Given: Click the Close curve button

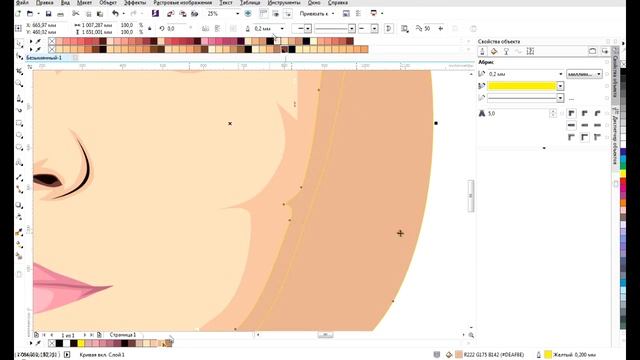Looking at the screenshot, I should (x=389, y=29).
